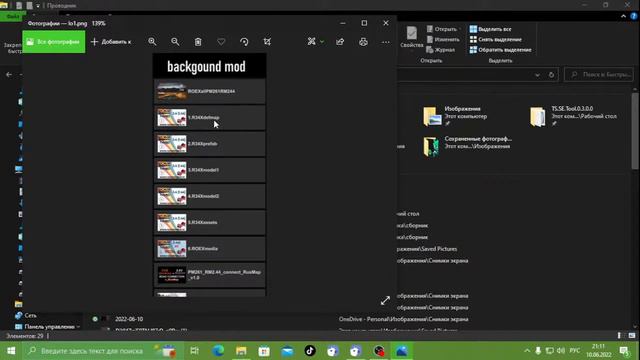This screenshot has width=640, height=360.
Task: Click Открыть button in Explorer ribbon
Action: (x=442, y=29)
